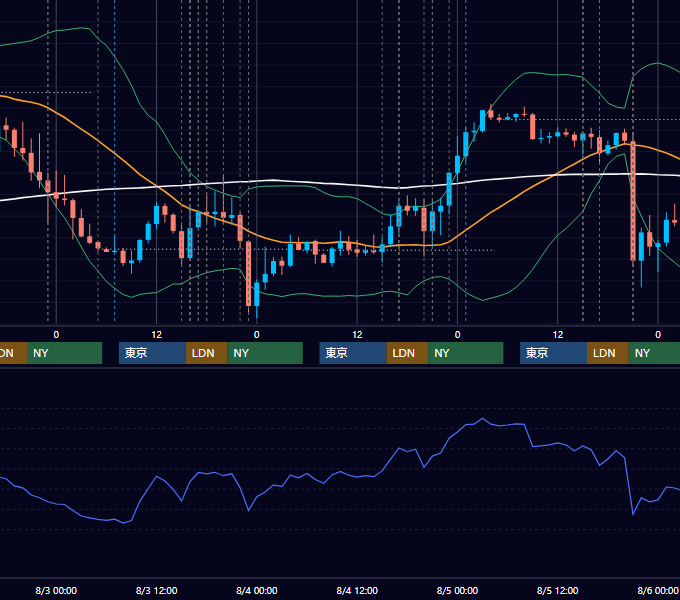
Task: Select the NY block ending at 8/4 midnight
Action: coord(265,353)
